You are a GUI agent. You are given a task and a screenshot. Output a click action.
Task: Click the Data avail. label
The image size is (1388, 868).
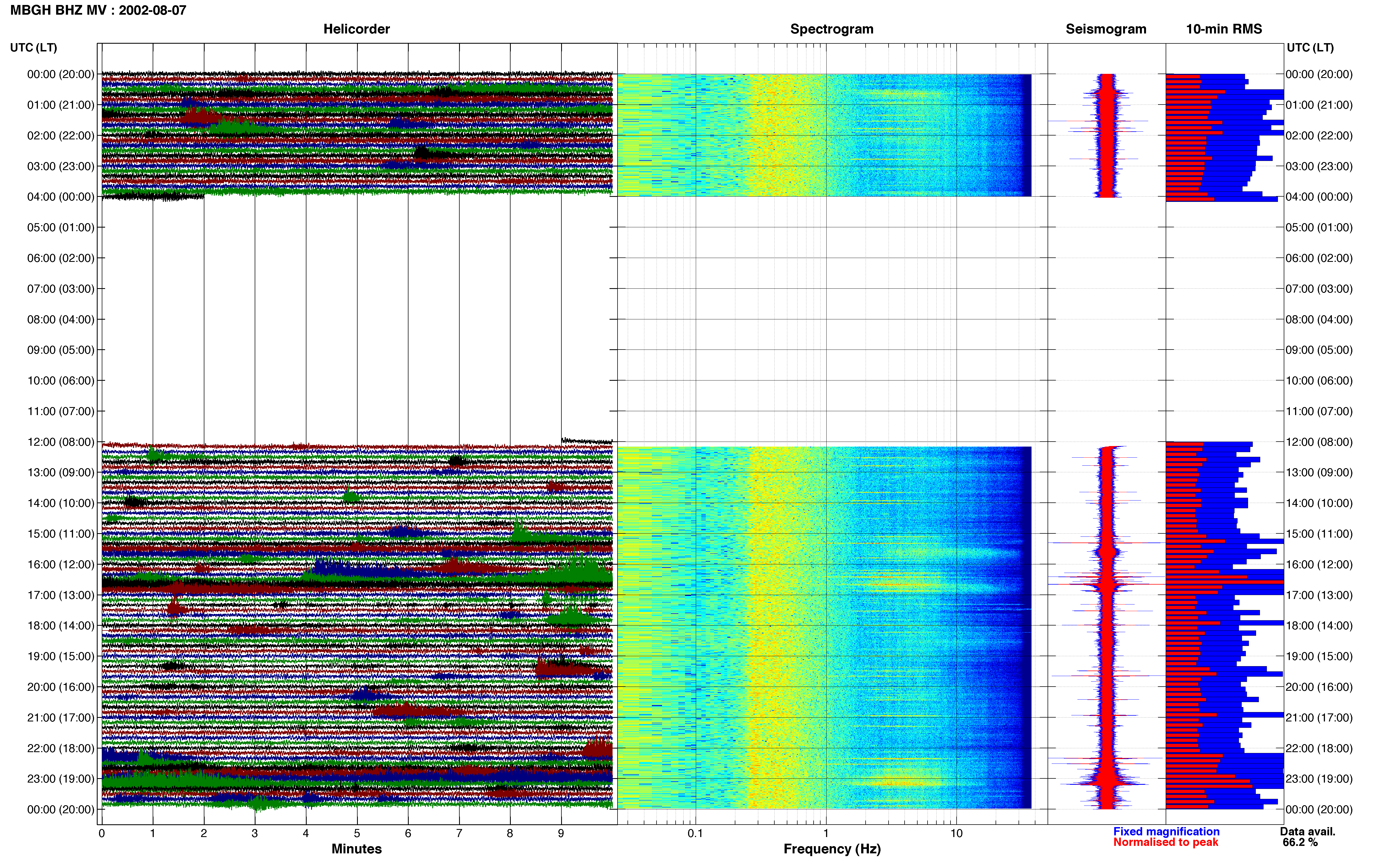click(1308, 831)
